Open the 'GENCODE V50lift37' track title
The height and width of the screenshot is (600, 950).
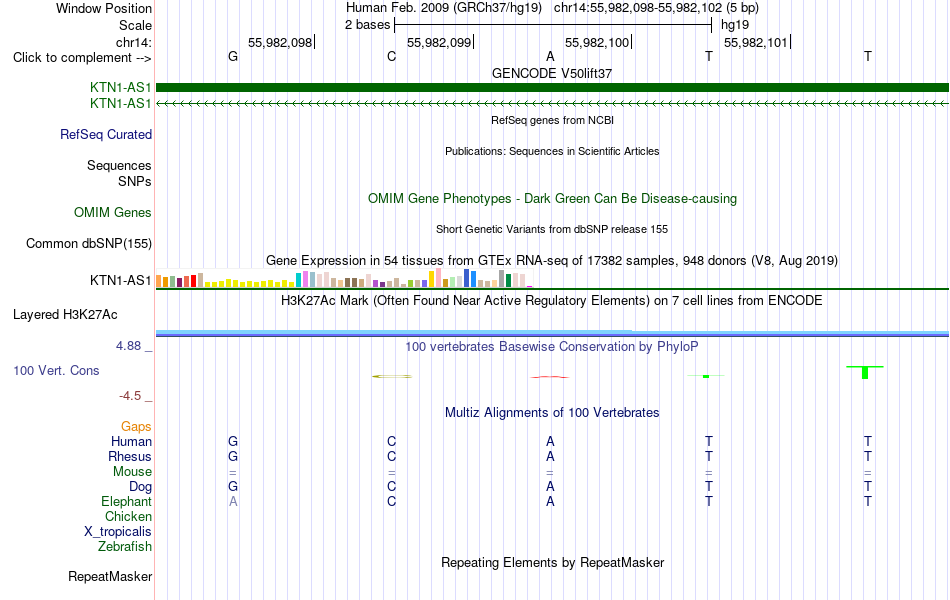(552, 73)
